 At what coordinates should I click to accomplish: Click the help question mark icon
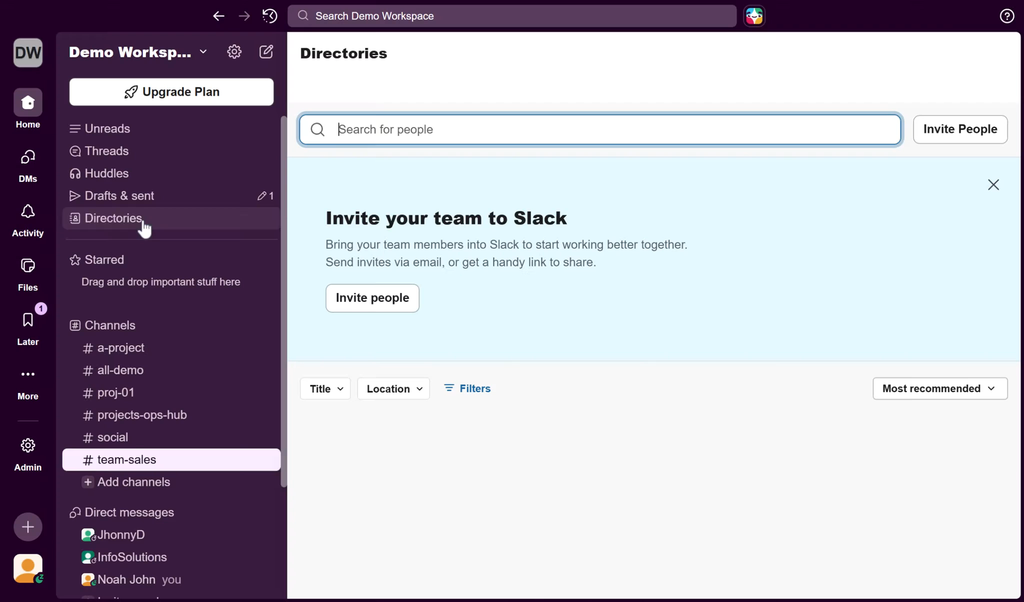1007,16
